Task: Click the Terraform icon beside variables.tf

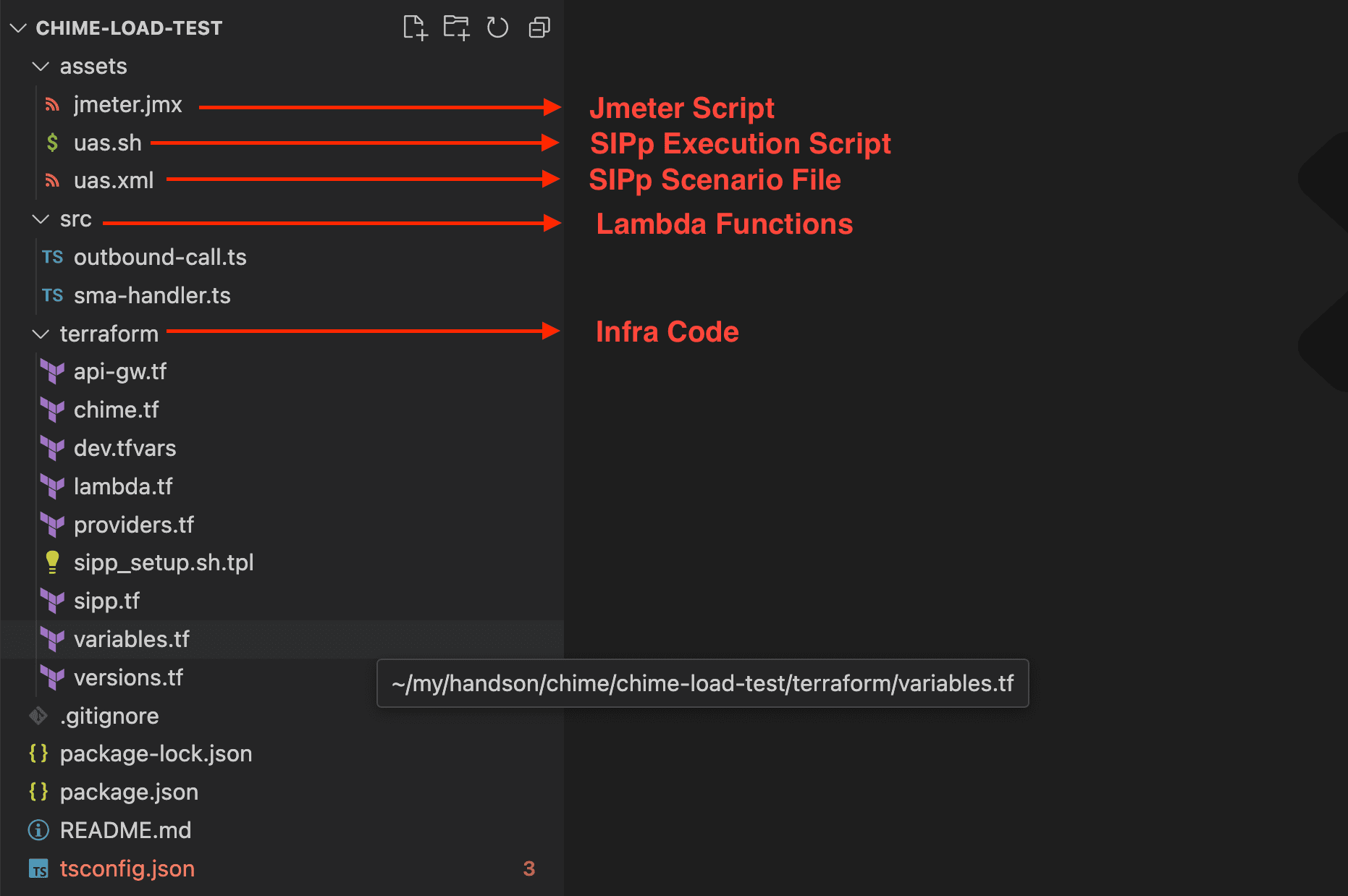Action: [52, 640]
